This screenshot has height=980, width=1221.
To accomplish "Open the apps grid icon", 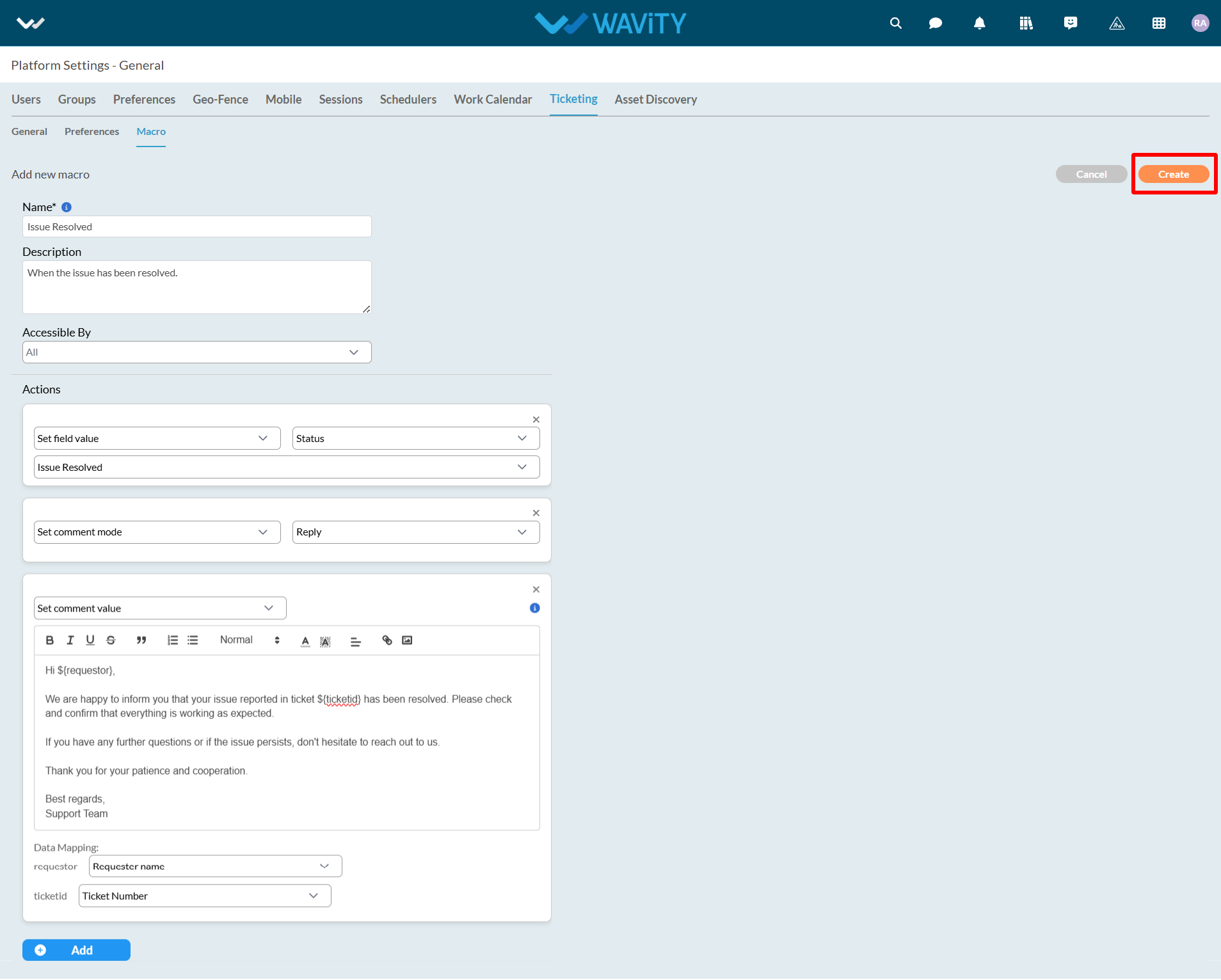I will (x=1159, y=23).
